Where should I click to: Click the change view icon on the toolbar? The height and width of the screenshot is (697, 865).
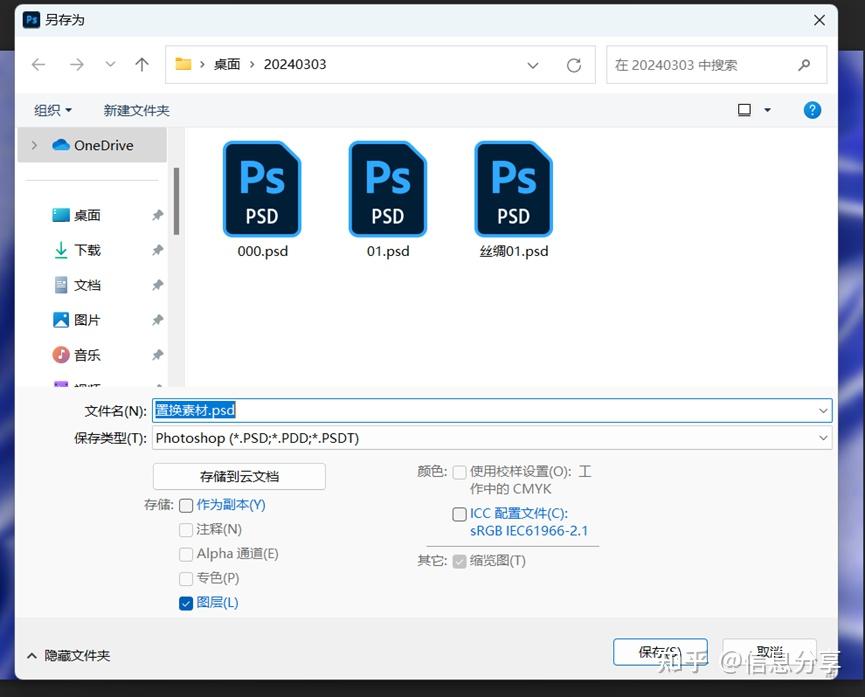coord(745,110)
